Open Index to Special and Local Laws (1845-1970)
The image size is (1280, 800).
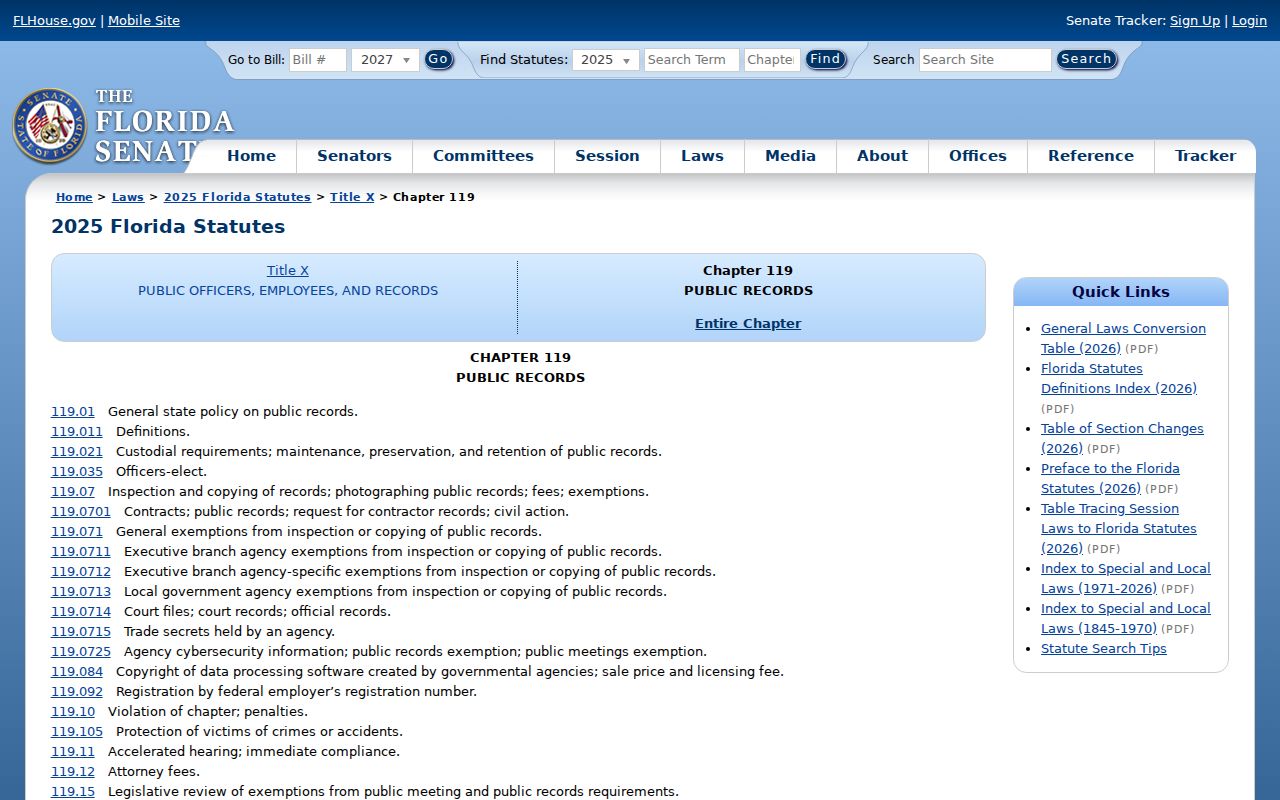point(1125,619)
